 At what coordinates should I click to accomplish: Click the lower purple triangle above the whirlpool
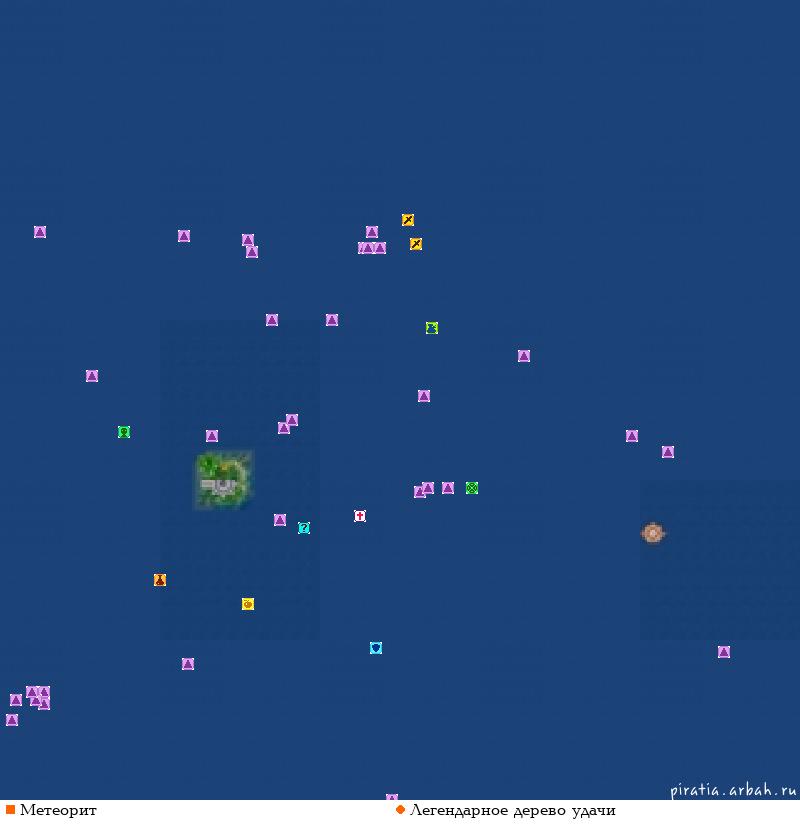pos(668,452)
